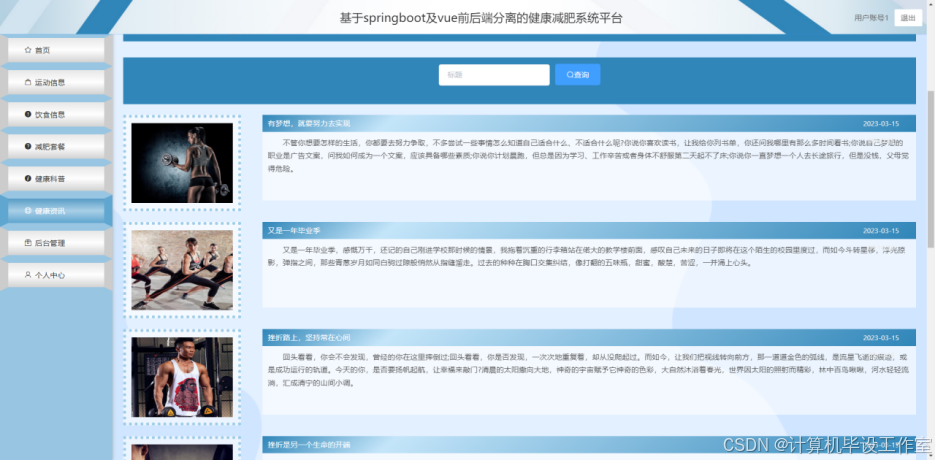The image size is (936, 461).
Task: Open thumbnail of group resistance-band workout
Action: [182, 270]
